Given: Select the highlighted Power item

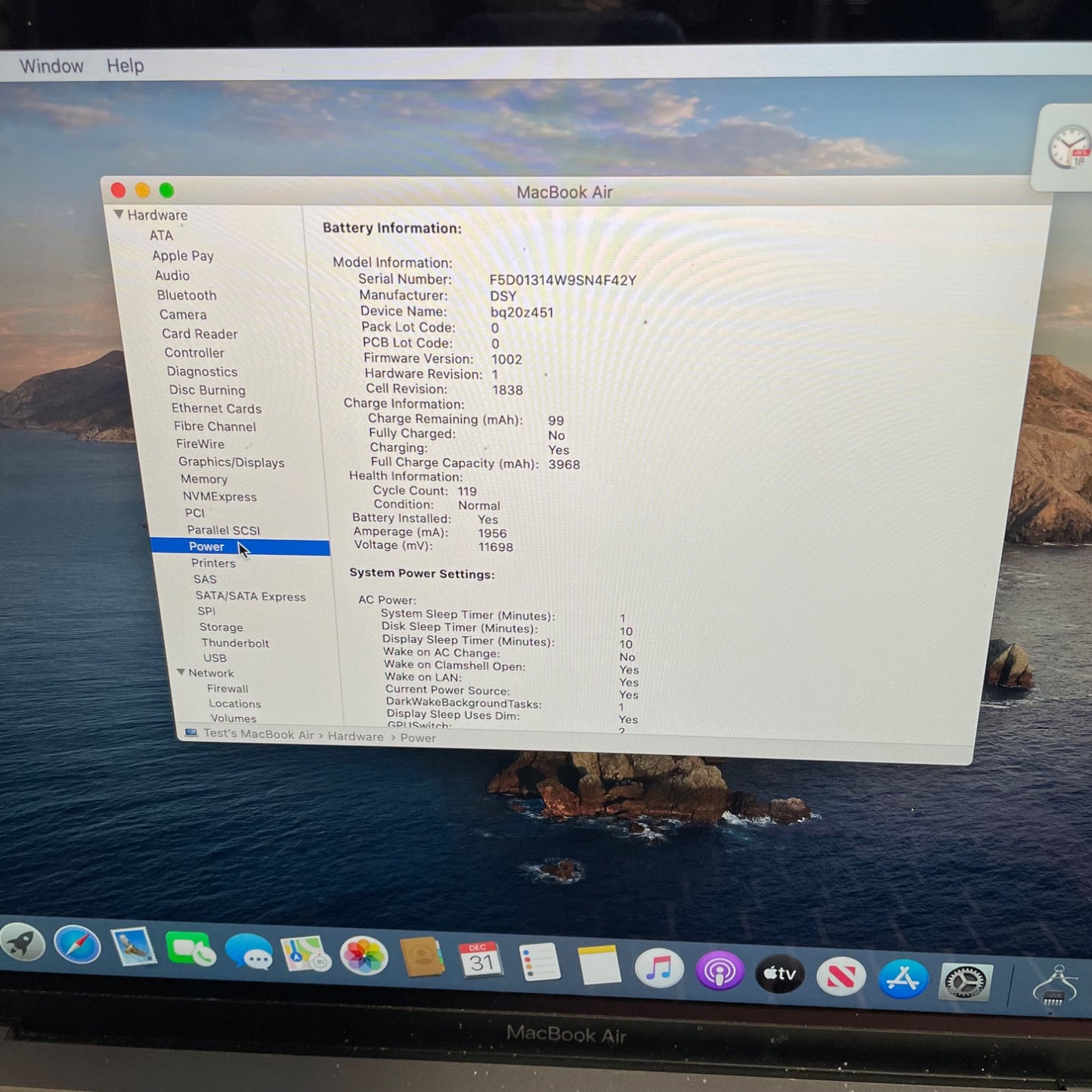Looking at the screenshot, I should (240, 547).
